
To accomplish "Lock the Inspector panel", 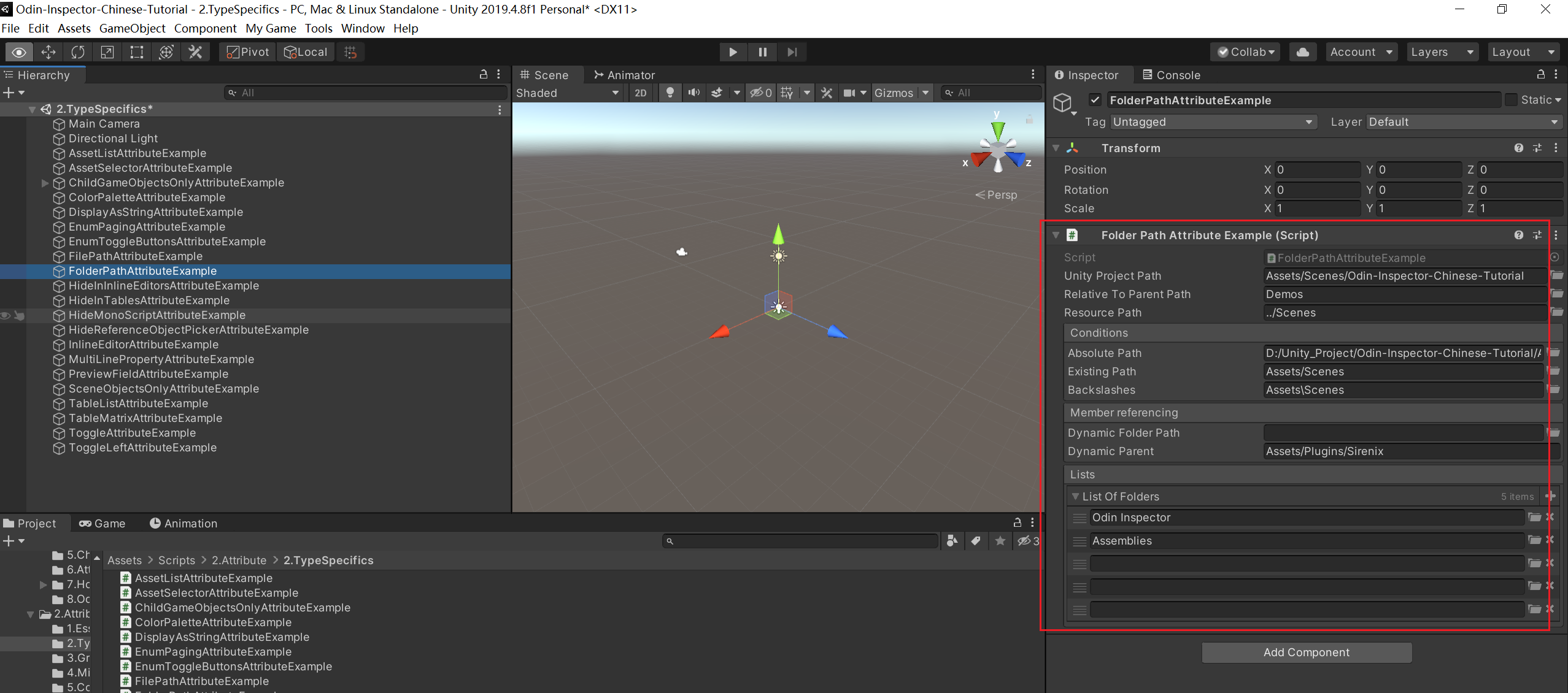I will (1540, 74).
